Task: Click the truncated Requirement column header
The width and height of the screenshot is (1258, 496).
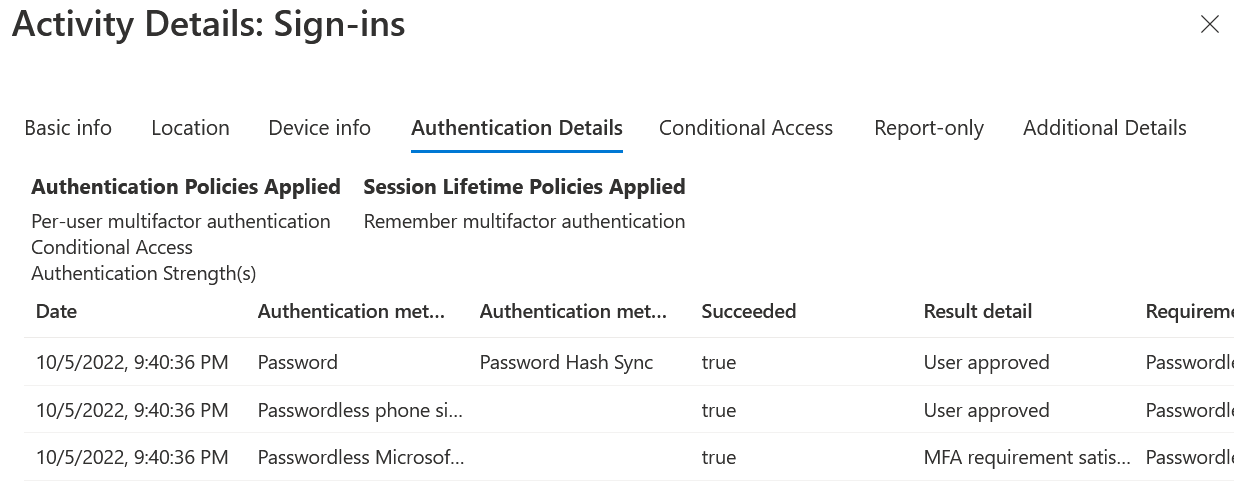Action: (x=1189, y=311)
